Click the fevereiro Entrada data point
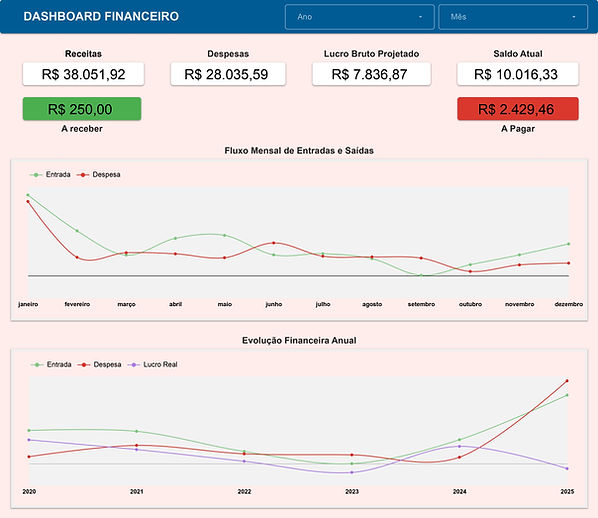This screenshot has width=598, height=518. click(77, 231)
